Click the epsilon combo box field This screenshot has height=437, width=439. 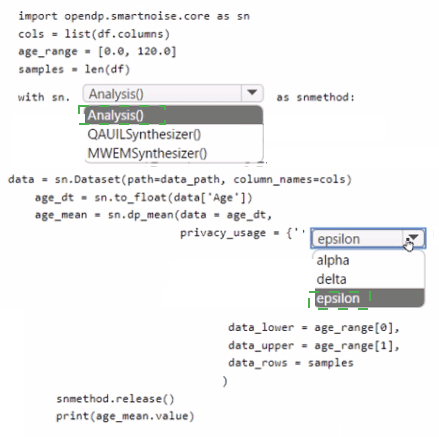[368, 239]
